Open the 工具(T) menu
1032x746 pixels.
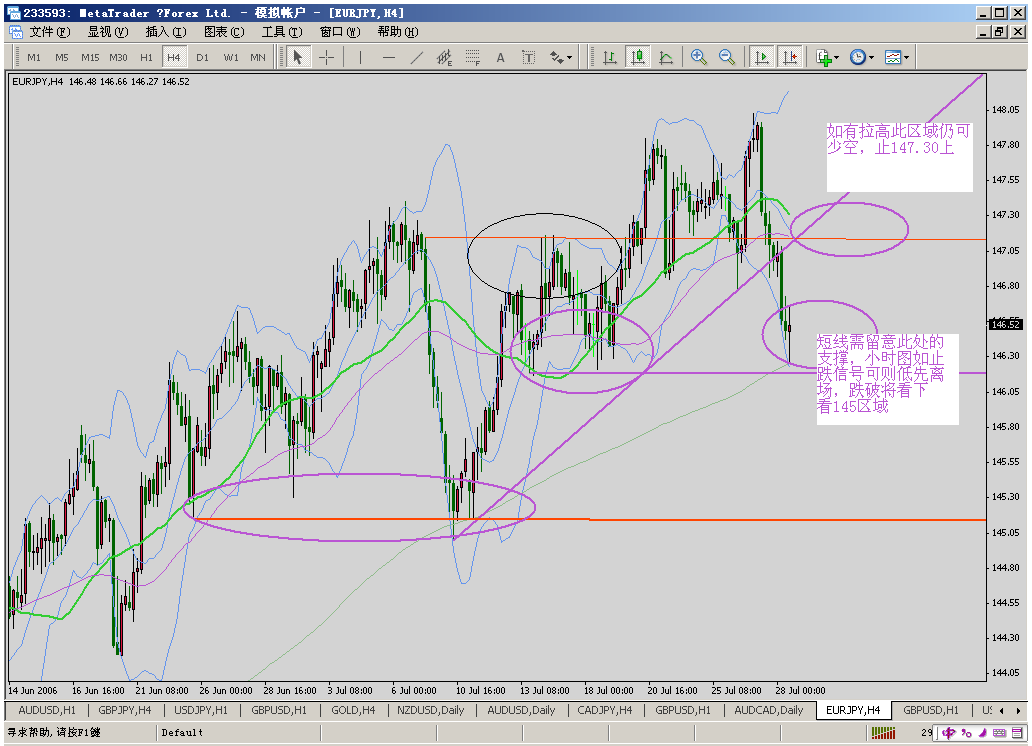tap(282, 32)
